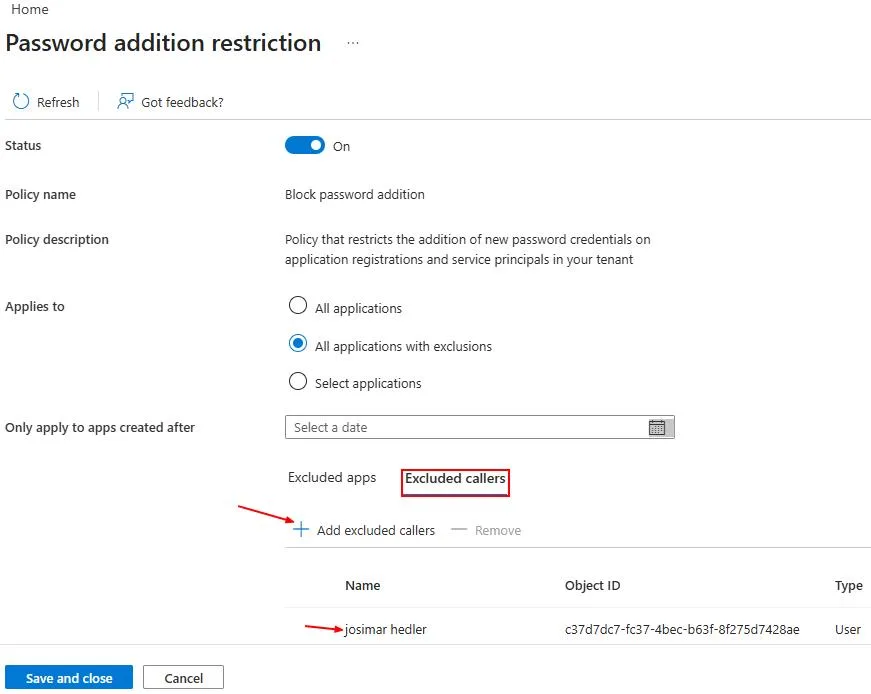This screenshot has width=871, height=694.
Task: Click Save and close button
Action: pyautogui.click(x=69, y=677)
